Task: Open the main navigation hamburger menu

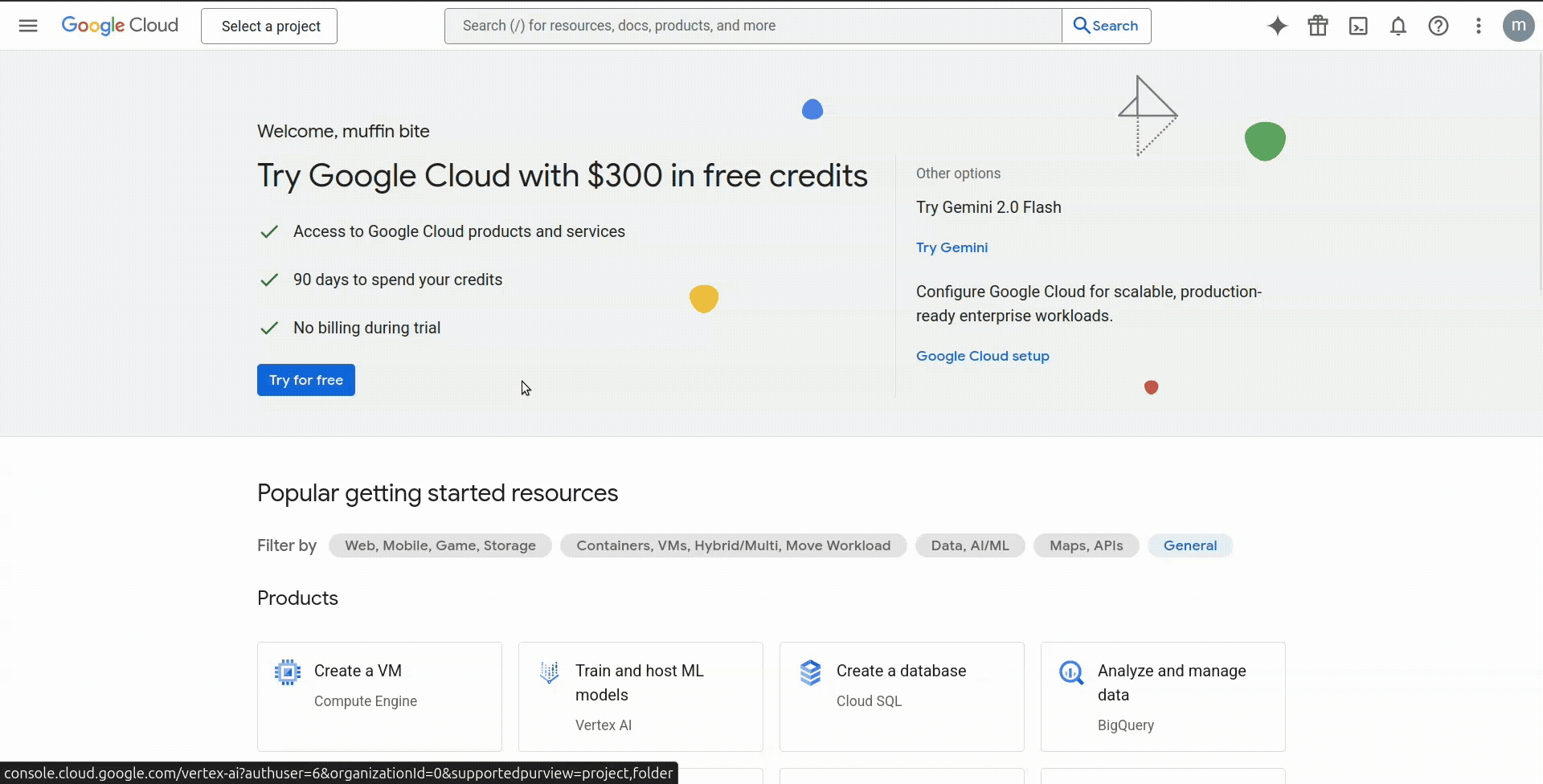Action: 28,26
